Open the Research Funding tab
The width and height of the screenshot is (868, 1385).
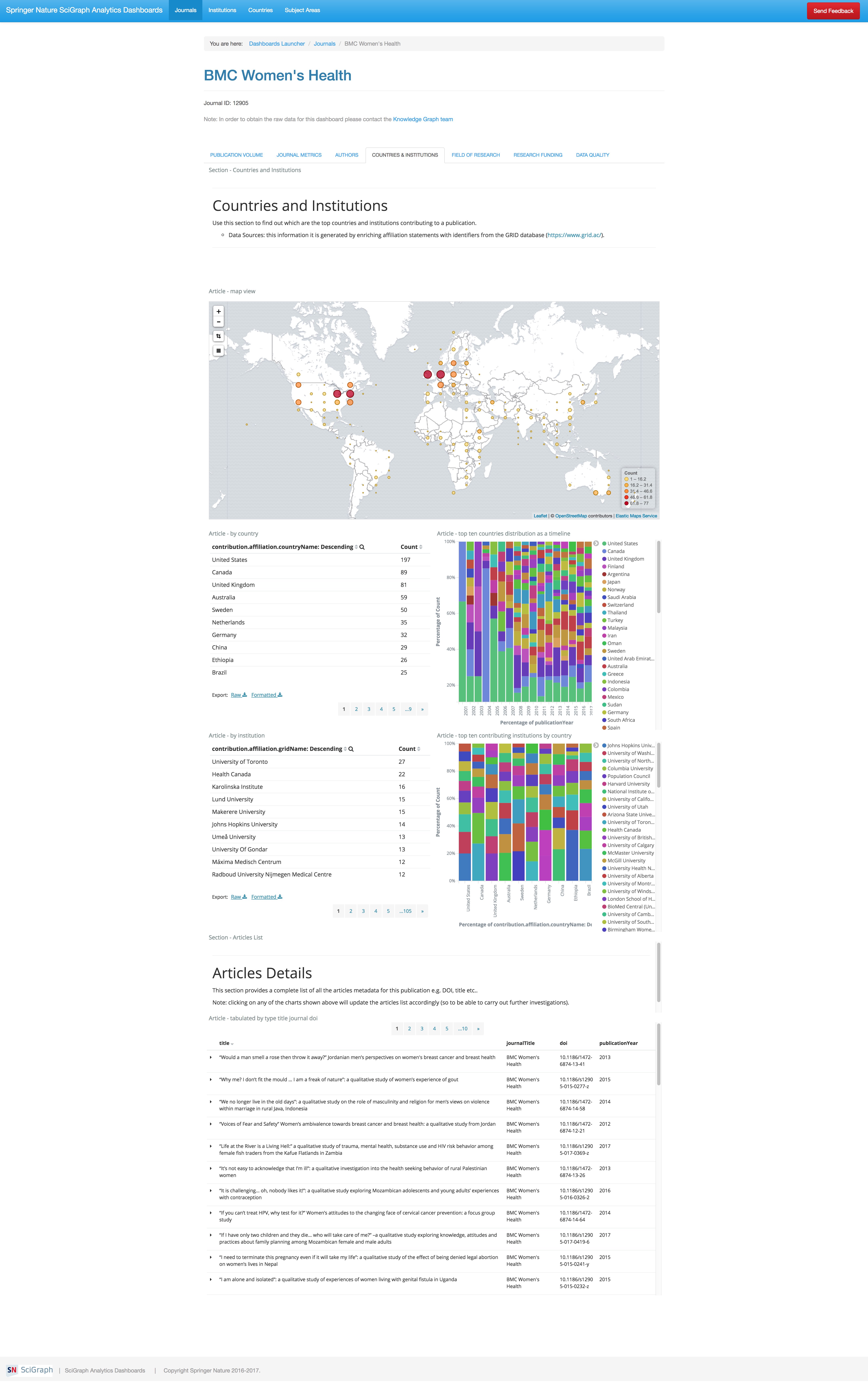click(538, 155)
